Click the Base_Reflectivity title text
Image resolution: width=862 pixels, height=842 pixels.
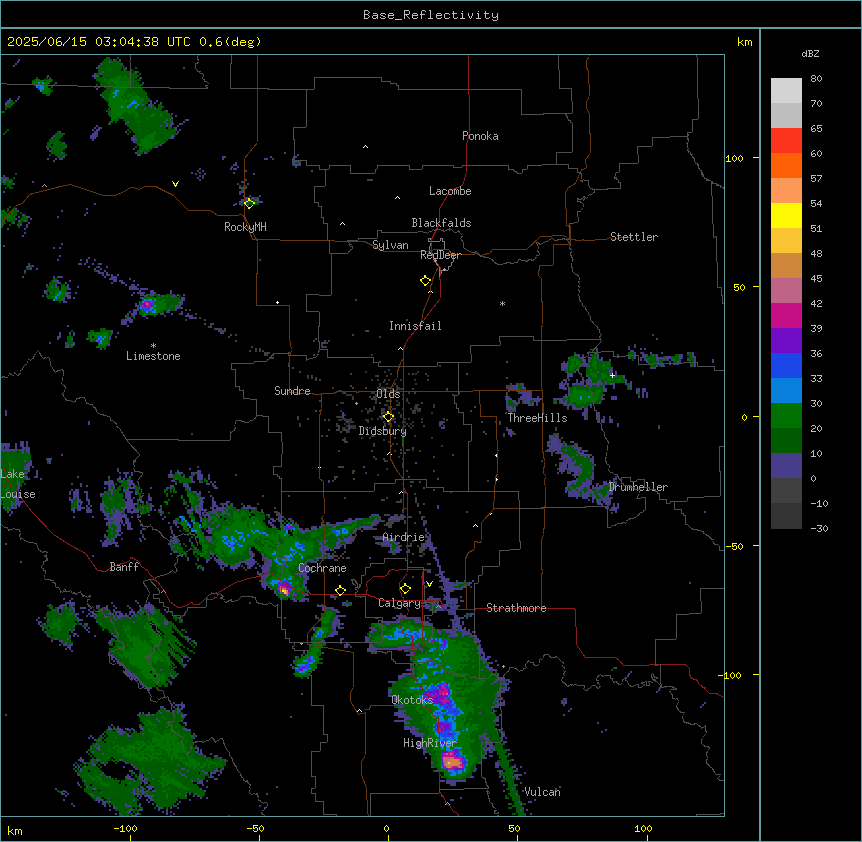coord(431,15)
